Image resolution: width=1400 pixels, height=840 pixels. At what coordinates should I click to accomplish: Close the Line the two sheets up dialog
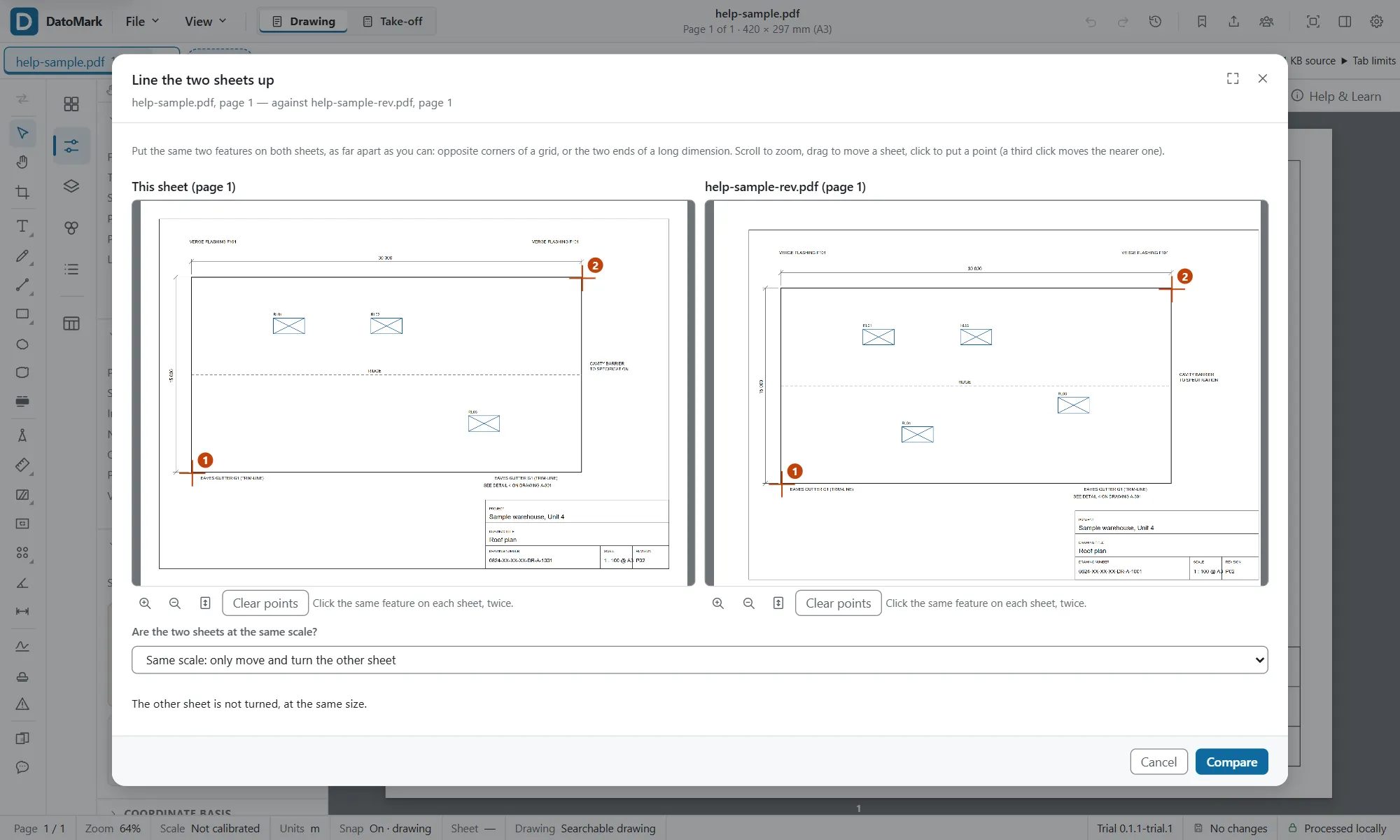[x=1263, y=78]
